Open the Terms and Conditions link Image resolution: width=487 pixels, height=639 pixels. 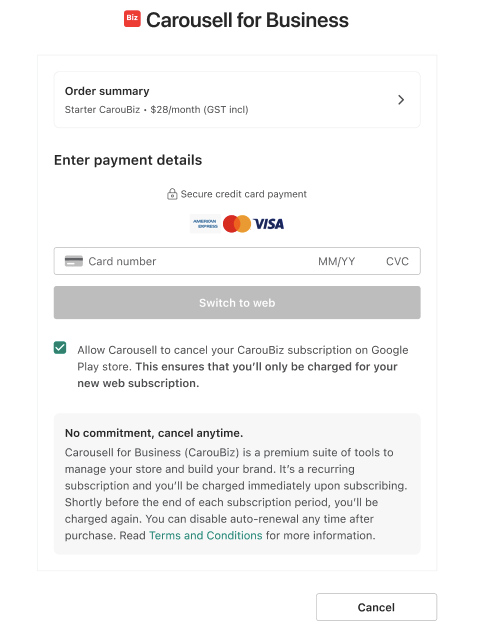(206, 535)
